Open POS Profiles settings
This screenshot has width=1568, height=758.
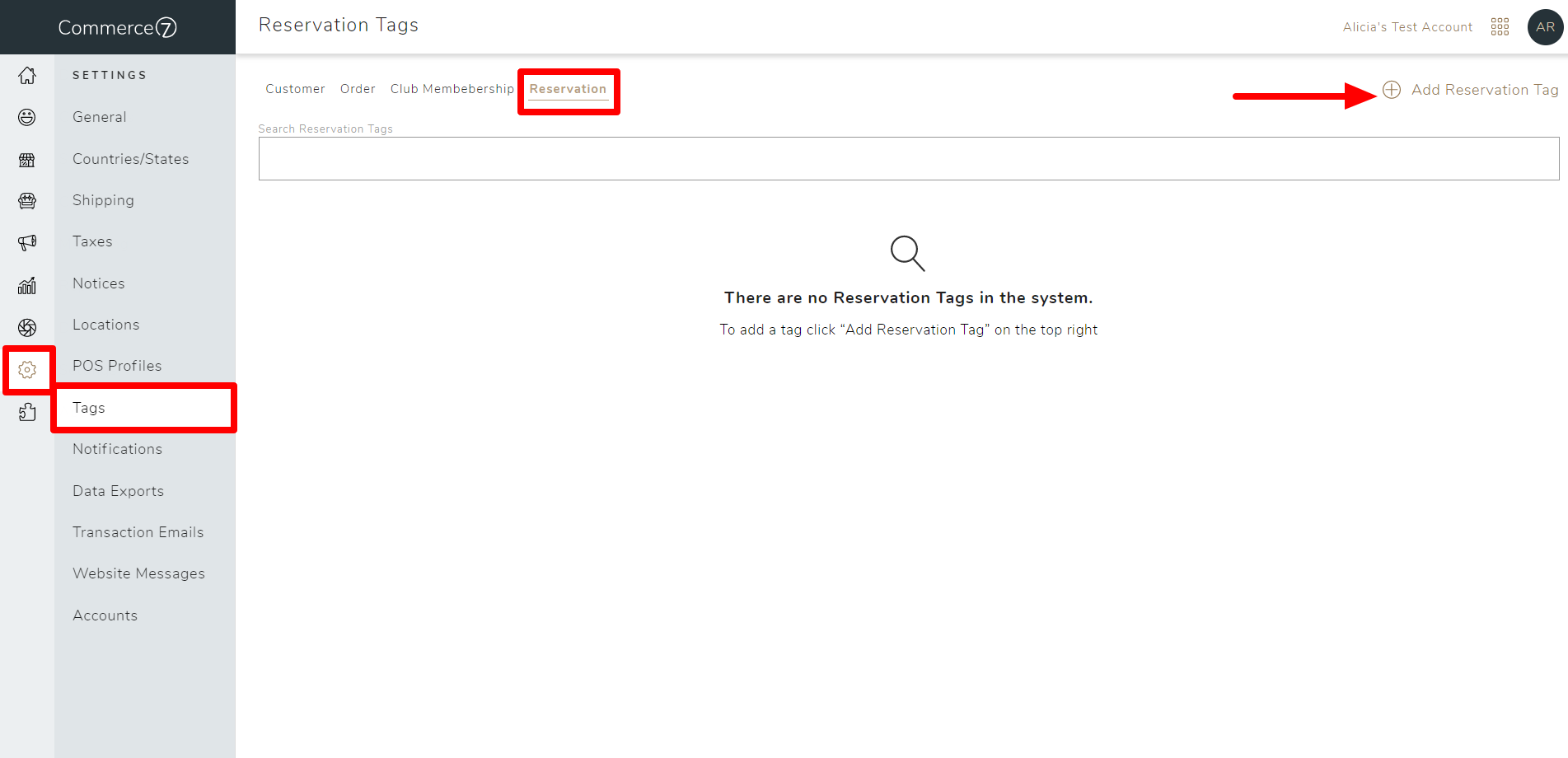pyautogui.click(x=117, y=366)
